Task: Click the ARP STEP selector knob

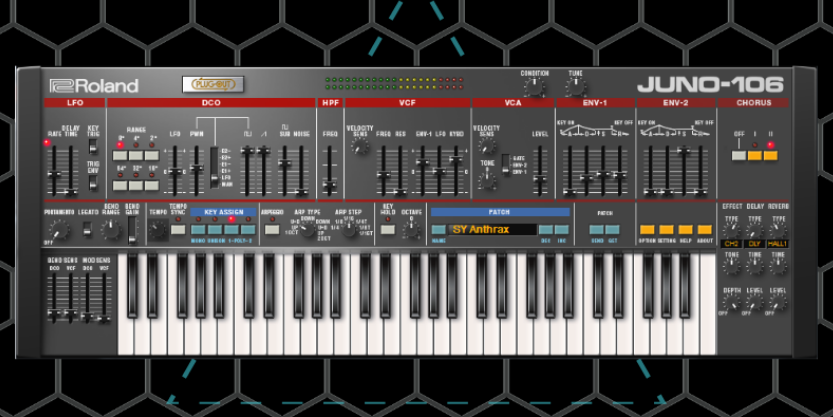Action: (348, 229)
